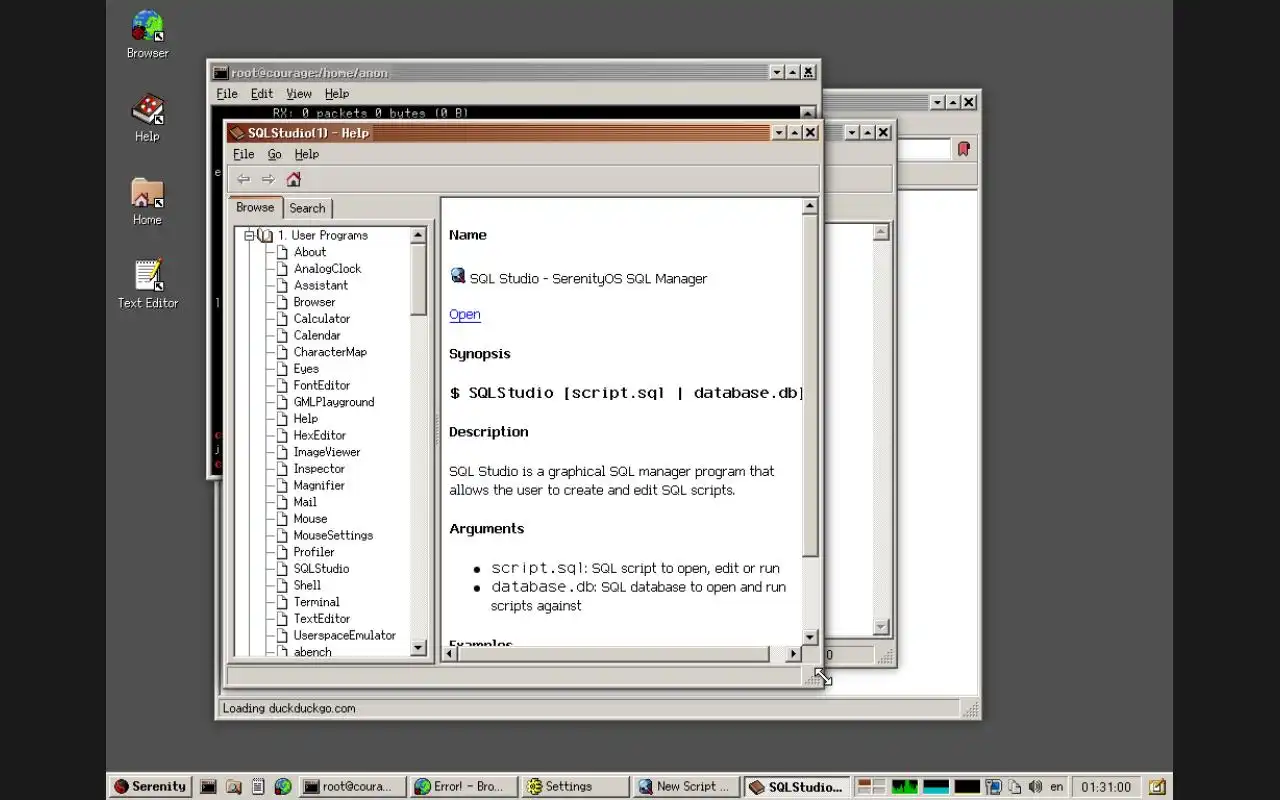Viewport: 1280px width, 800px height.
Task: Switch to the Search tab
Action: (307, 208)
